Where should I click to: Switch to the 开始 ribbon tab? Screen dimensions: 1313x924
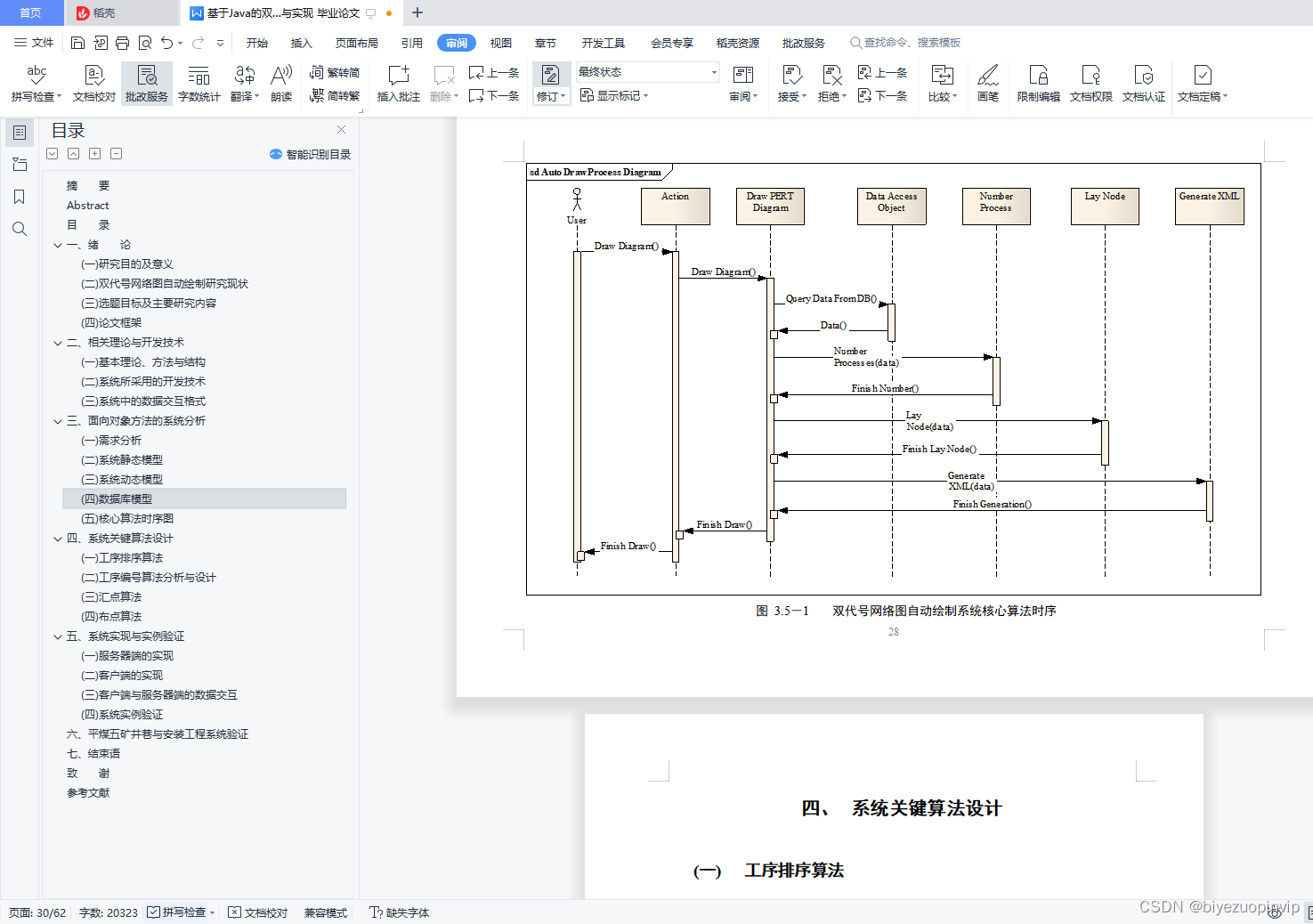click(257, 43)
